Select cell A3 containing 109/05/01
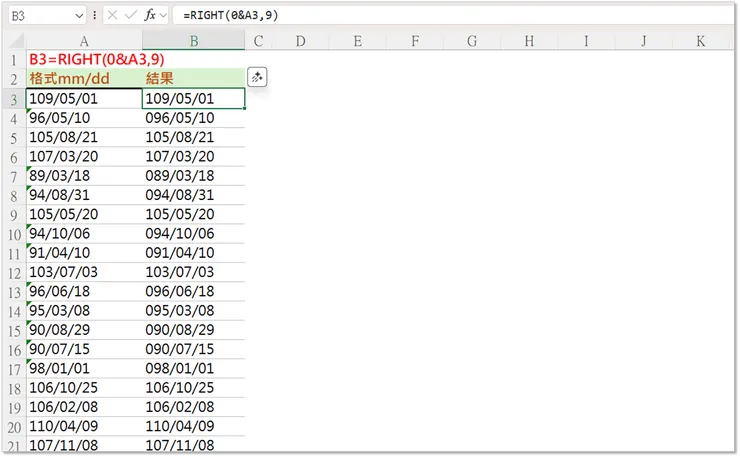This screenshot has height=457, width=740. click(84, 99)
